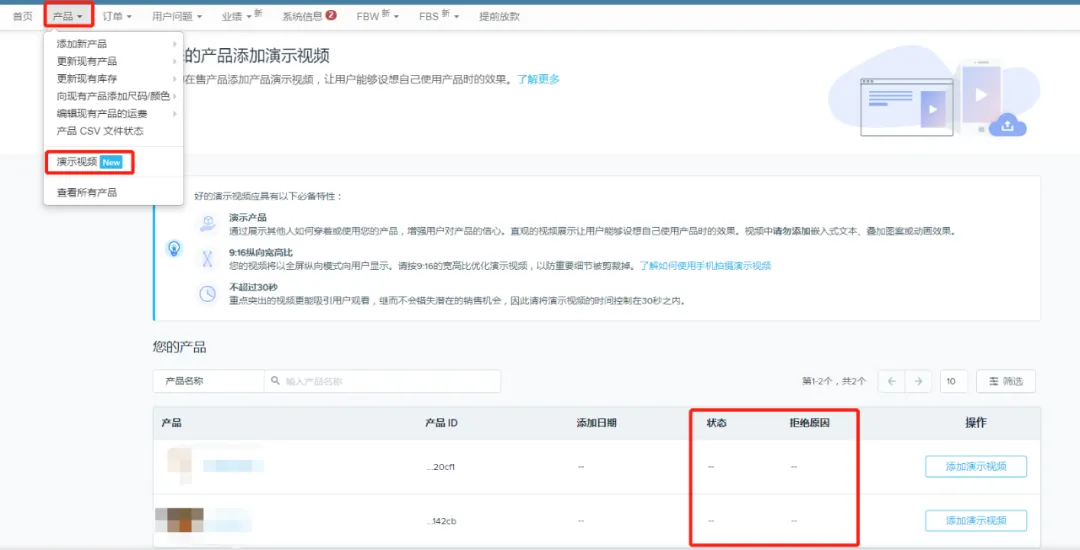Click the 第1-2个，共2个 pagination text
1080x550 pixels.
(x=834, y=381)
